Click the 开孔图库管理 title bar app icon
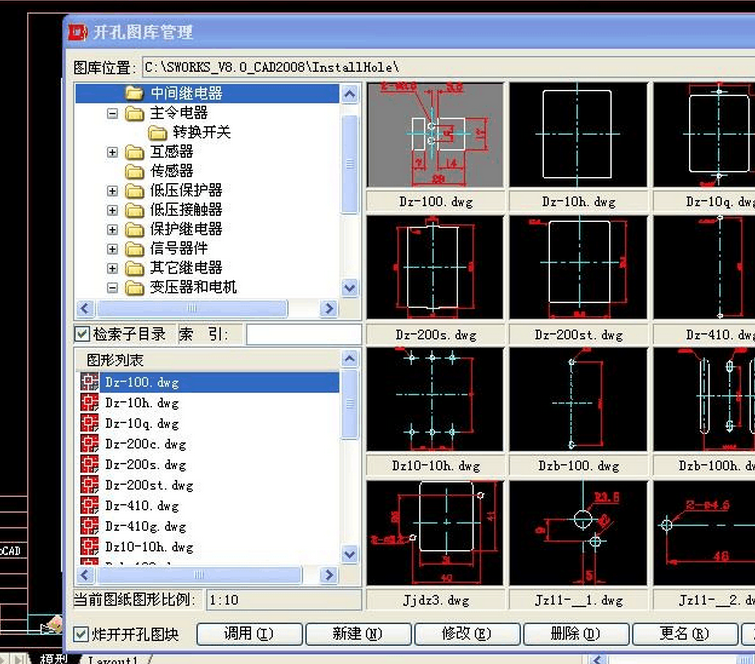755x664 pixels. coord(78,32)
